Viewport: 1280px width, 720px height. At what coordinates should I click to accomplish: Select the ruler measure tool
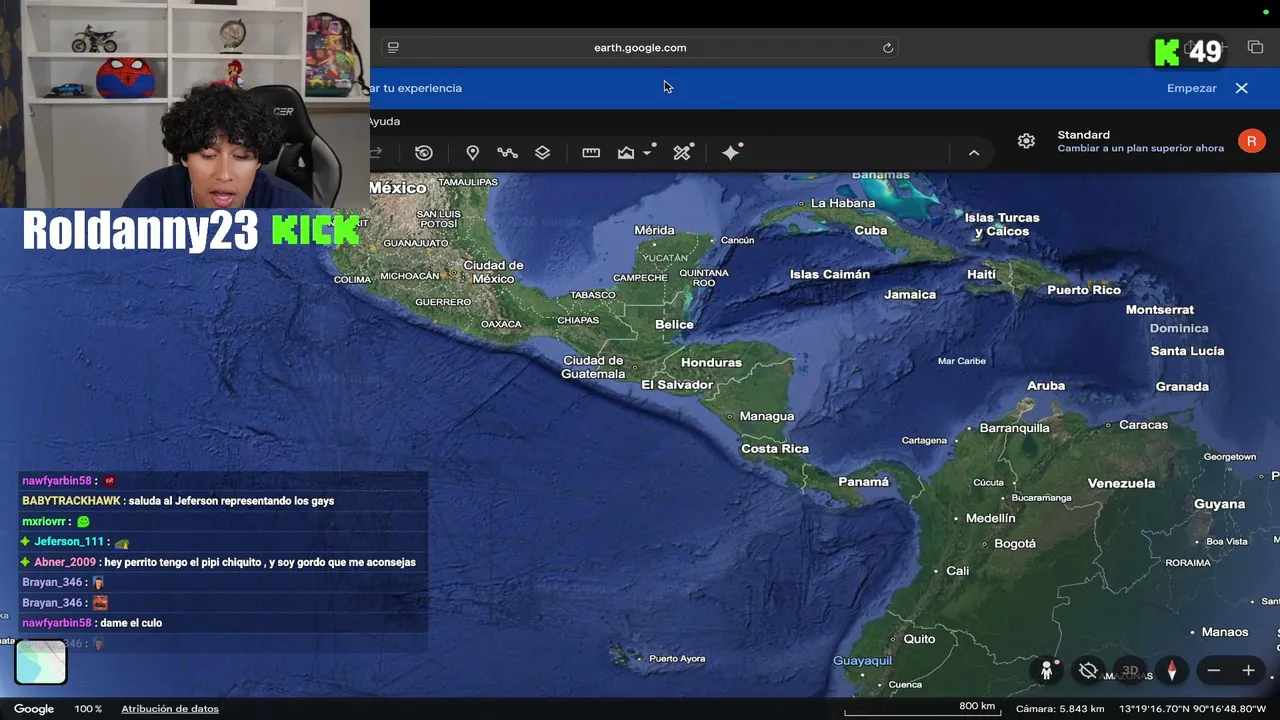pyautogui.click(x=591, y=153)
